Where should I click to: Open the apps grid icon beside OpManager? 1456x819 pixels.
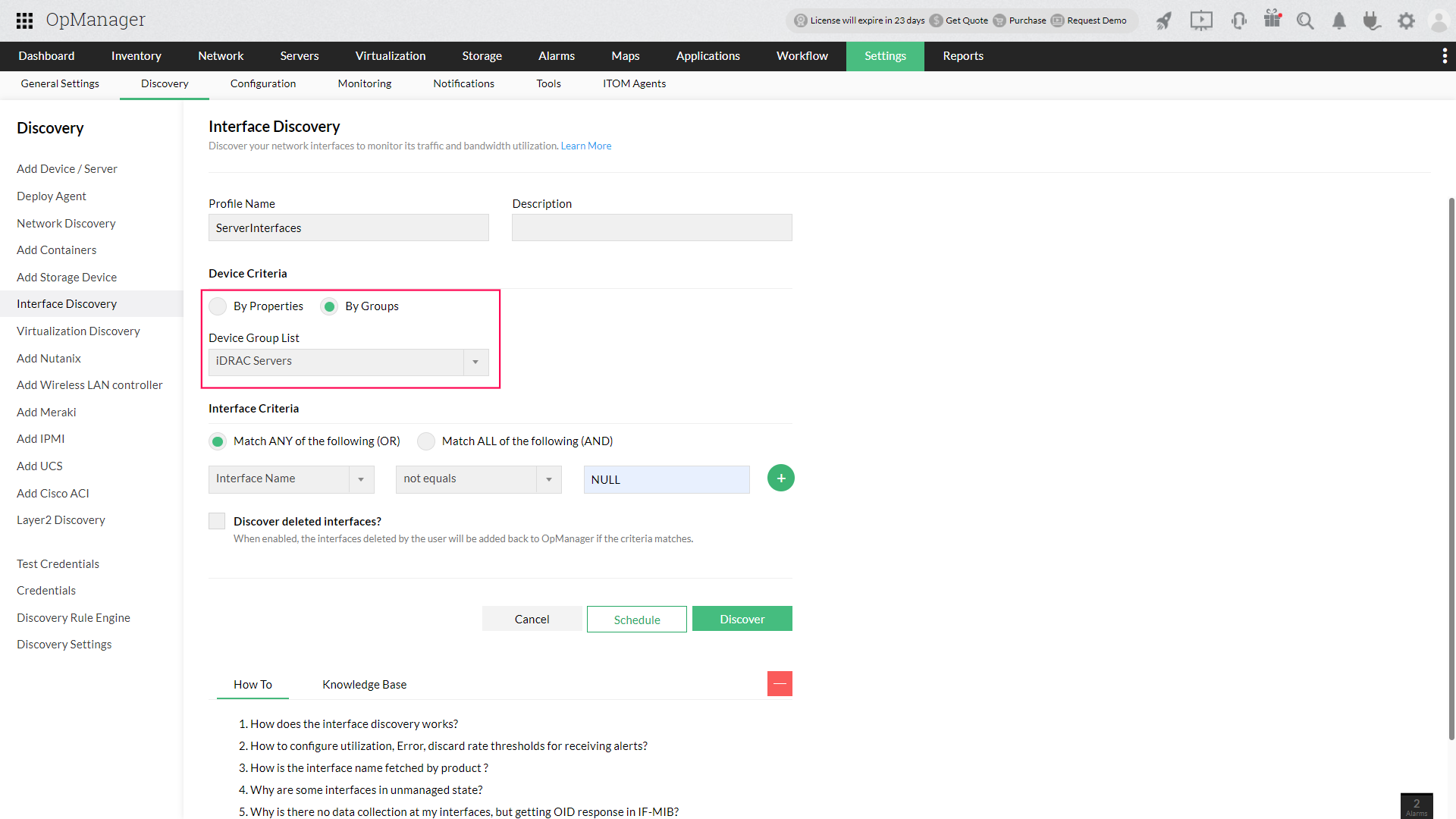[24, 20]
